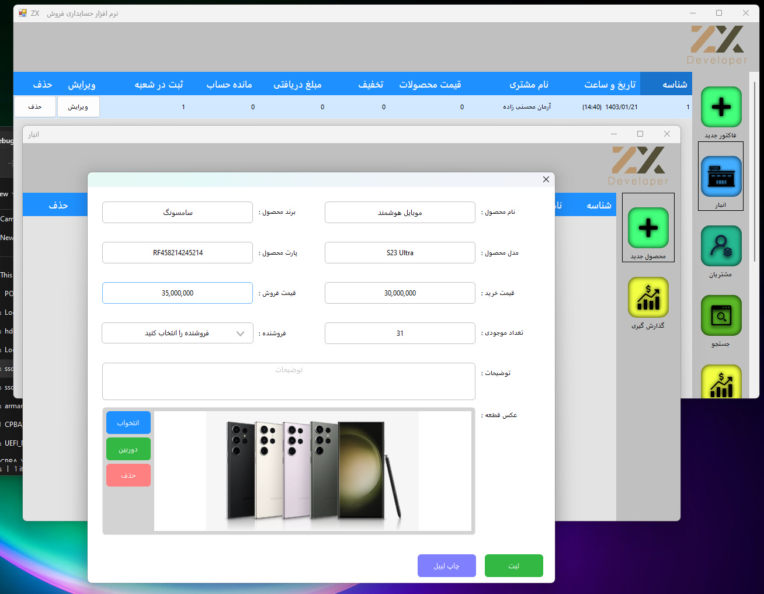Open the green search (جستجو) icon

pyautogui.click(x=721, y=315)
